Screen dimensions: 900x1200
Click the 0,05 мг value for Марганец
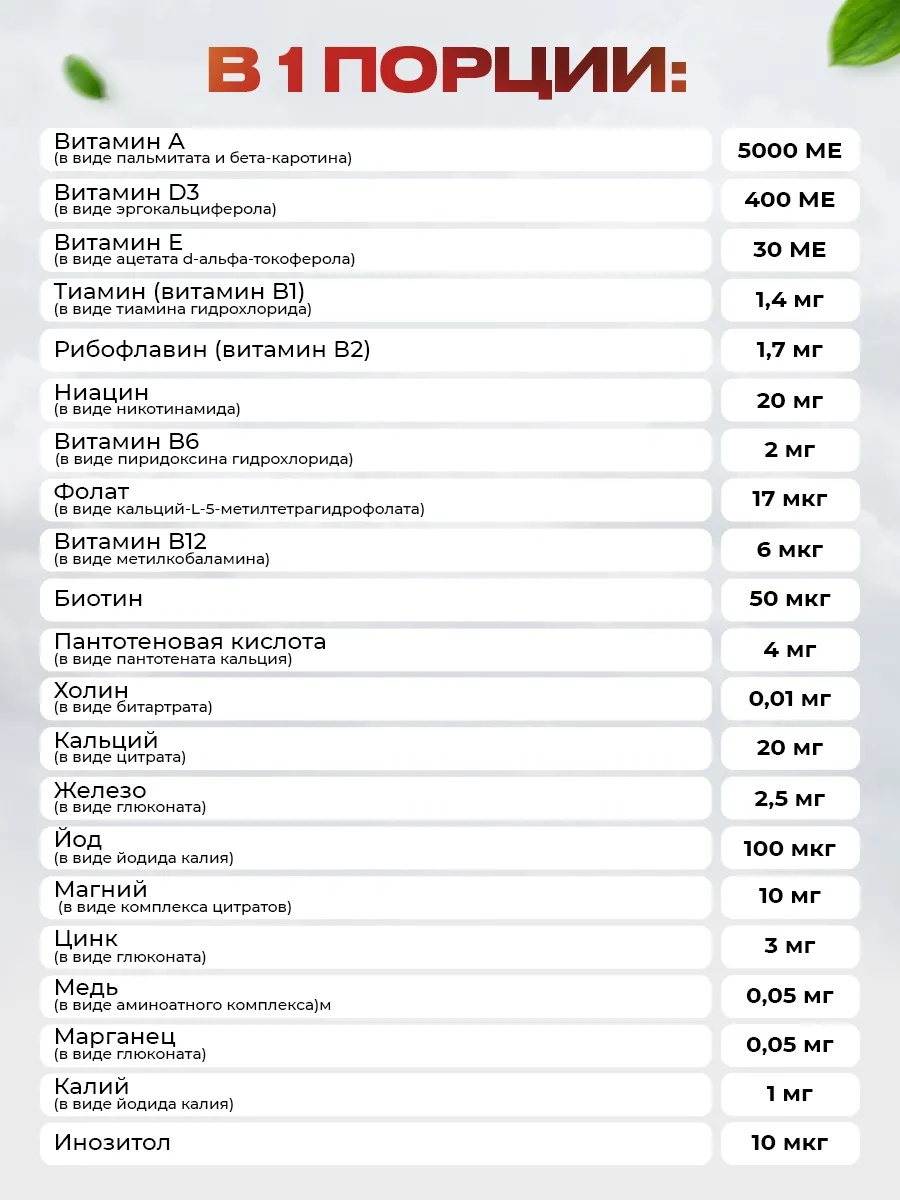pos(790,1045)
